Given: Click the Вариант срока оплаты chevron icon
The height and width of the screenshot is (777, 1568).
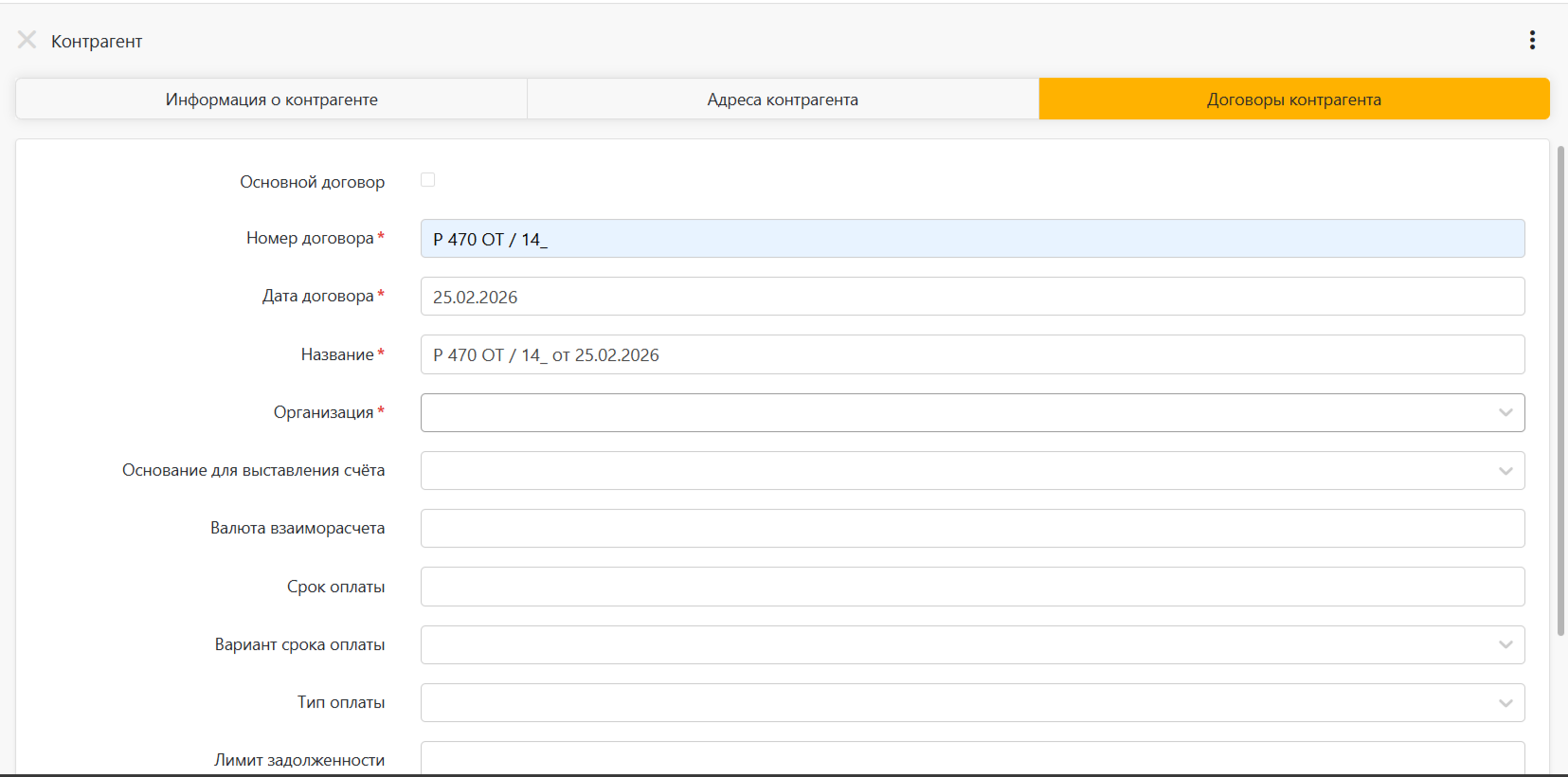Looking at the screenshot, I should pos(1505,645).
